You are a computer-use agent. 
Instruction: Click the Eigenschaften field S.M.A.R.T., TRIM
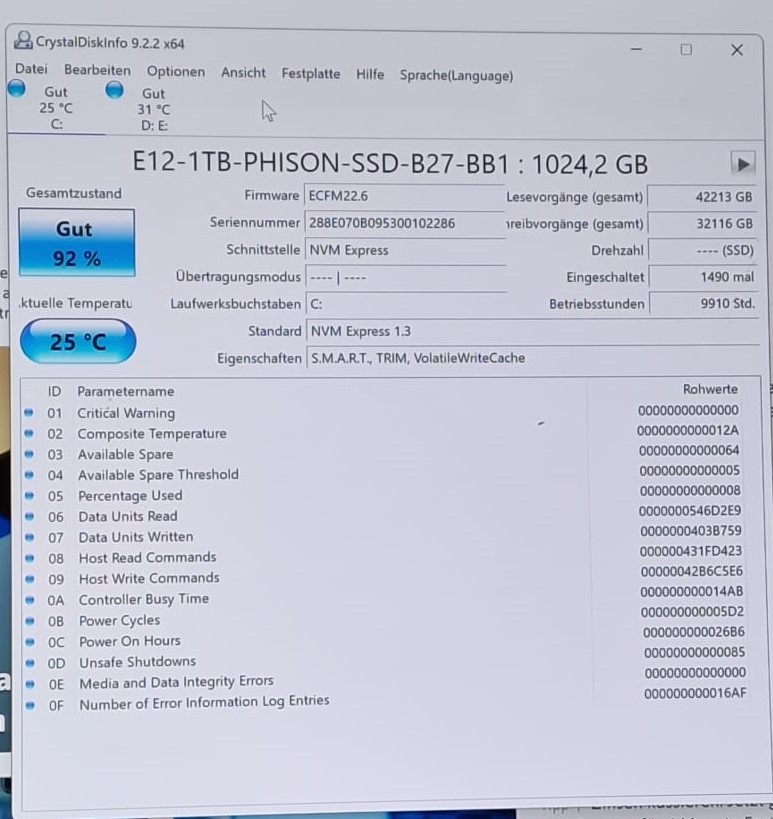click(x=533, y=358)
